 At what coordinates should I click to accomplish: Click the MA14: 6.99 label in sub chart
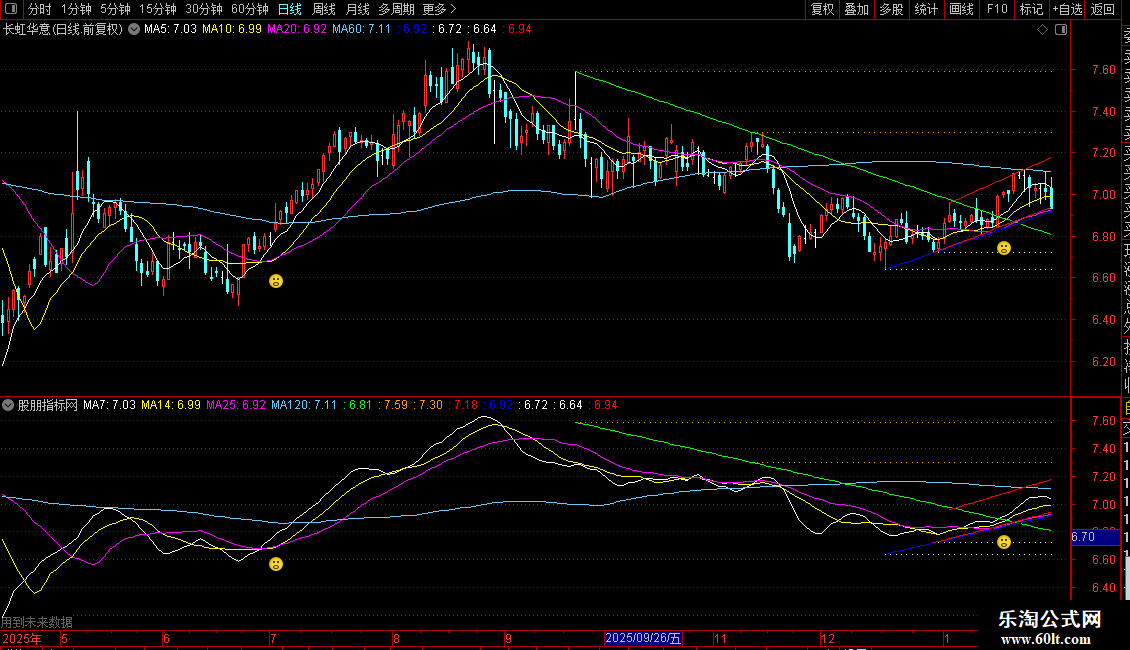[171, 405]
